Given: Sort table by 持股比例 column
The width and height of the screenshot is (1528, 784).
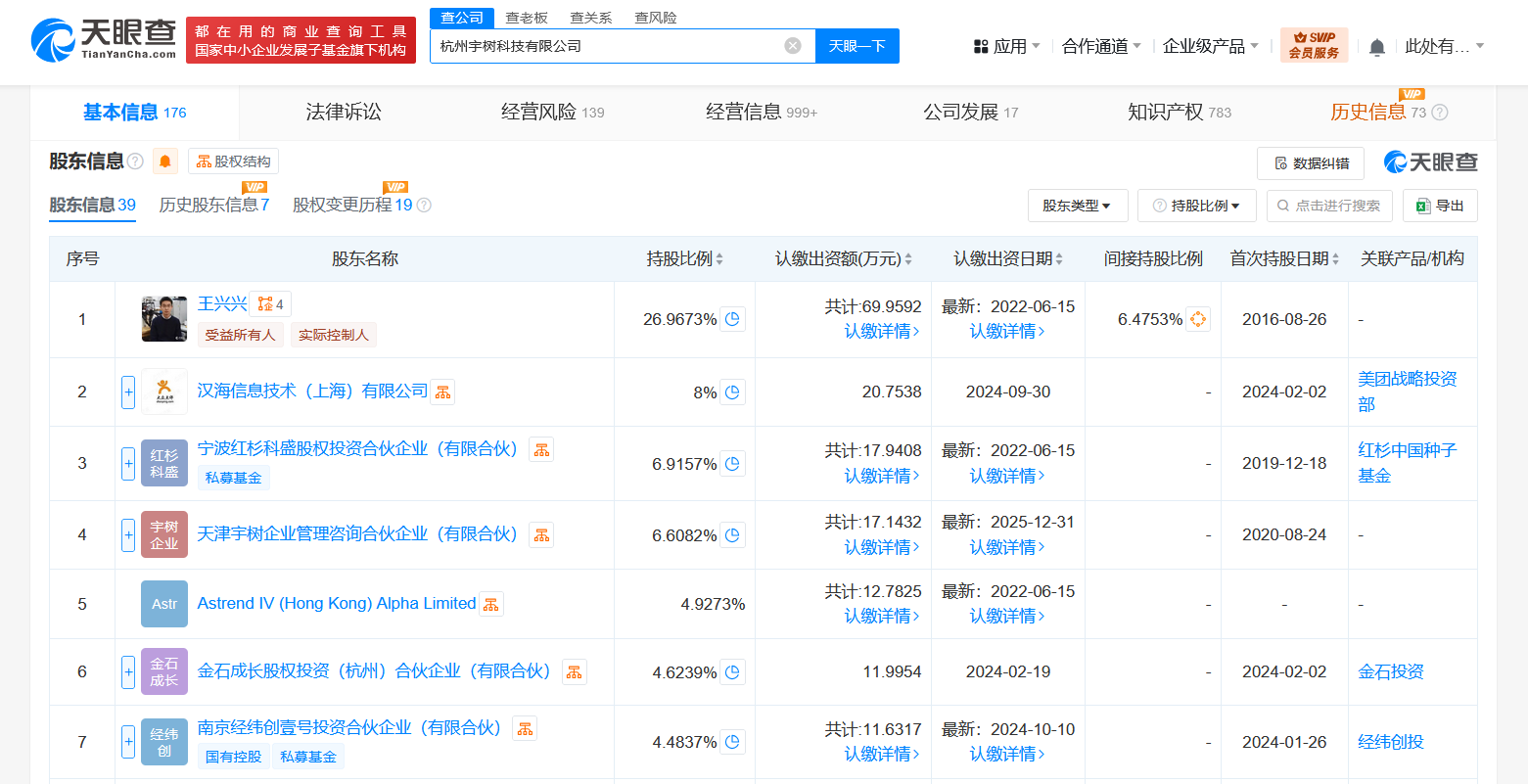Looking at the screenshot, I should (x=684, y=259).
